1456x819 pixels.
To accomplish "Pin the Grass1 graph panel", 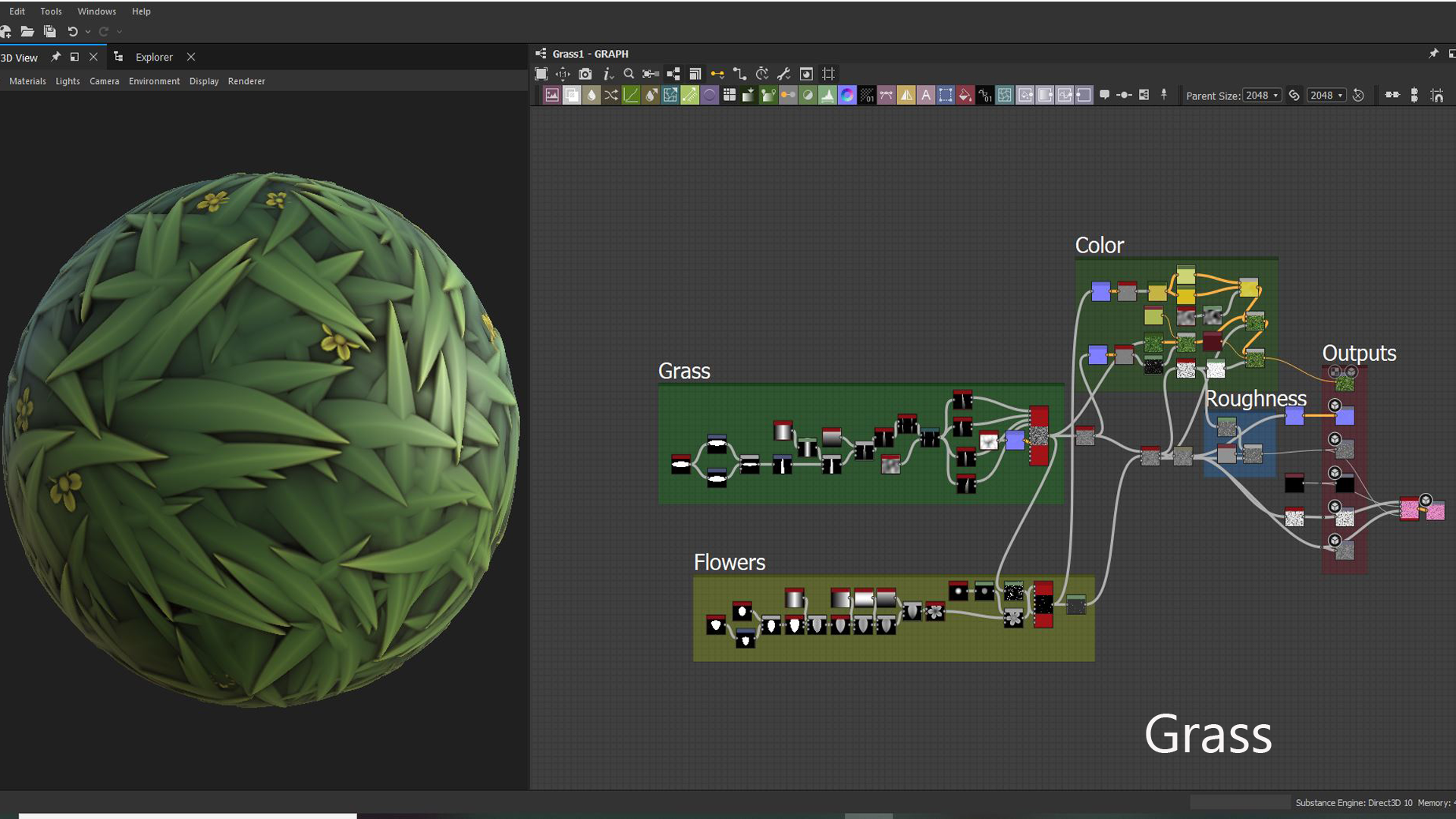I will [1432, 54].
